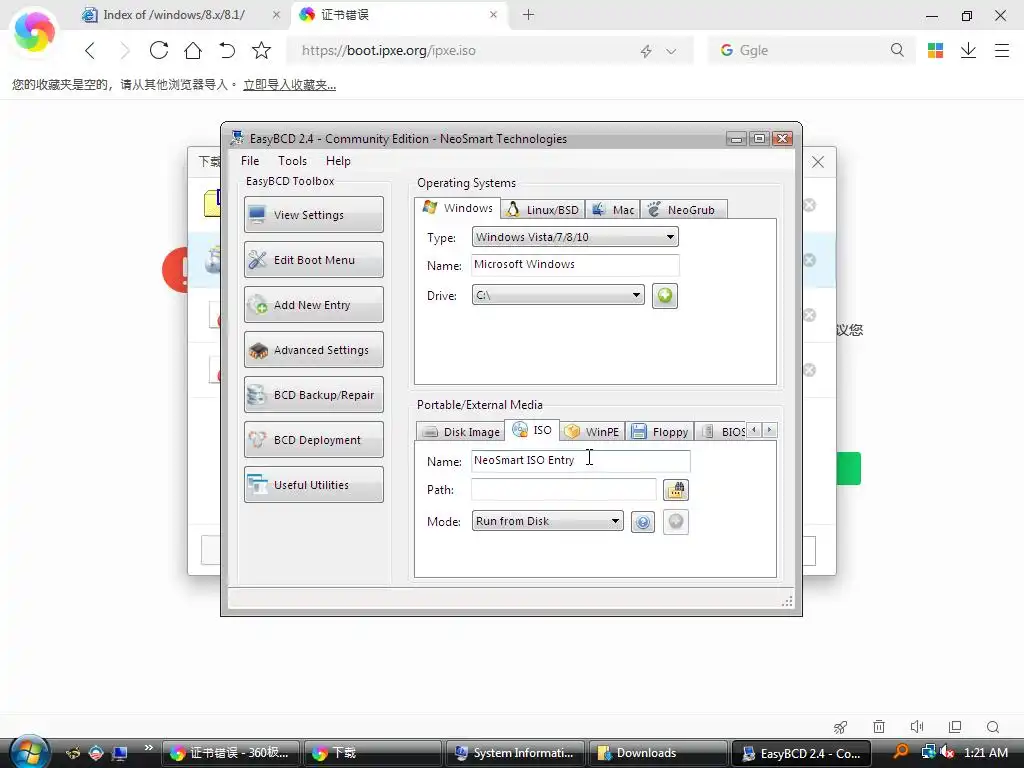
Task: Click the browser undo/restore icon
Action: (227, 50)
